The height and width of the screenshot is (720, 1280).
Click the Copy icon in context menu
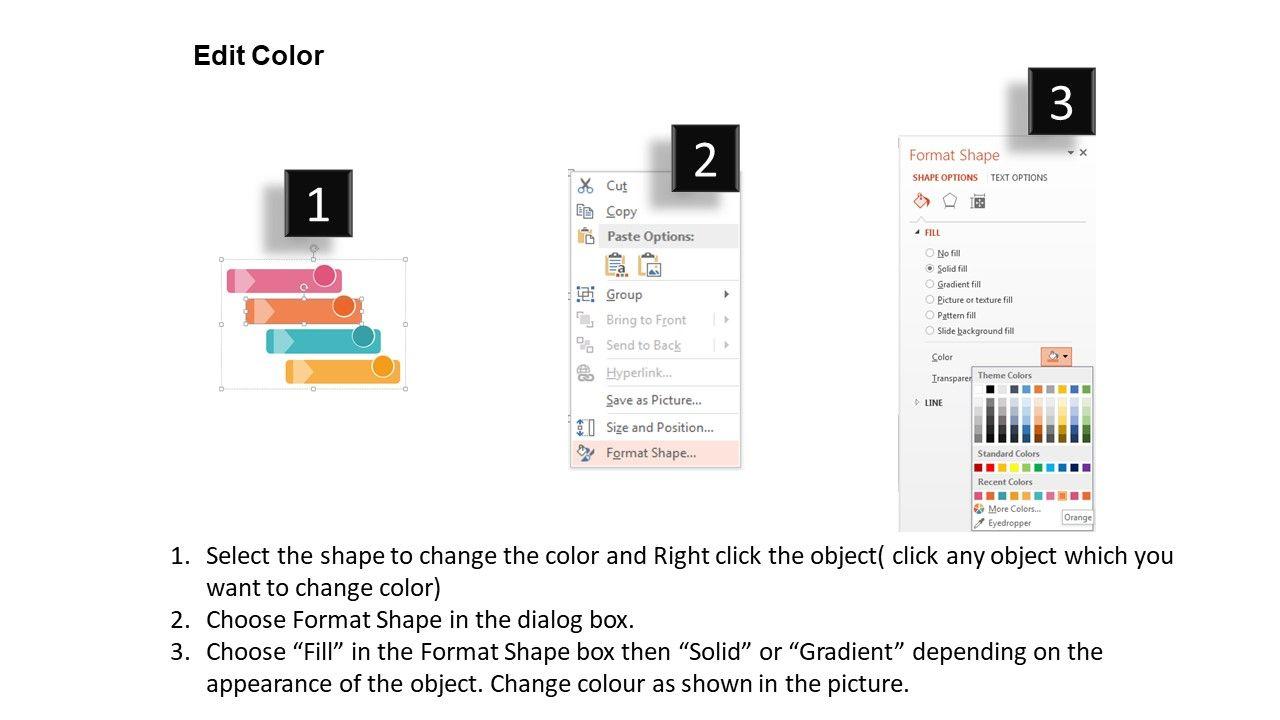point(585,211)
